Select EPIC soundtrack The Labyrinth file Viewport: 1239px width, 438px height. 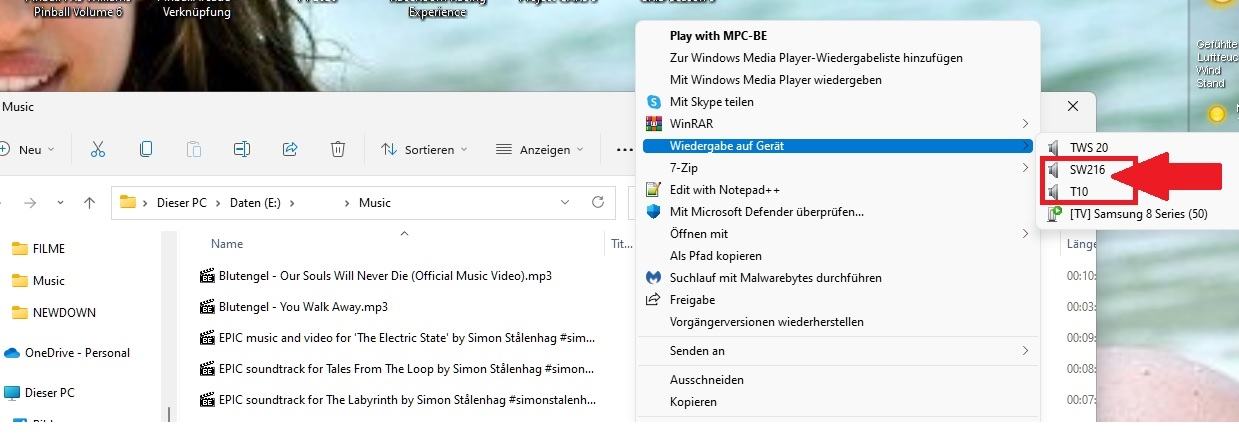pyautogui.click(x=408, y=401)
